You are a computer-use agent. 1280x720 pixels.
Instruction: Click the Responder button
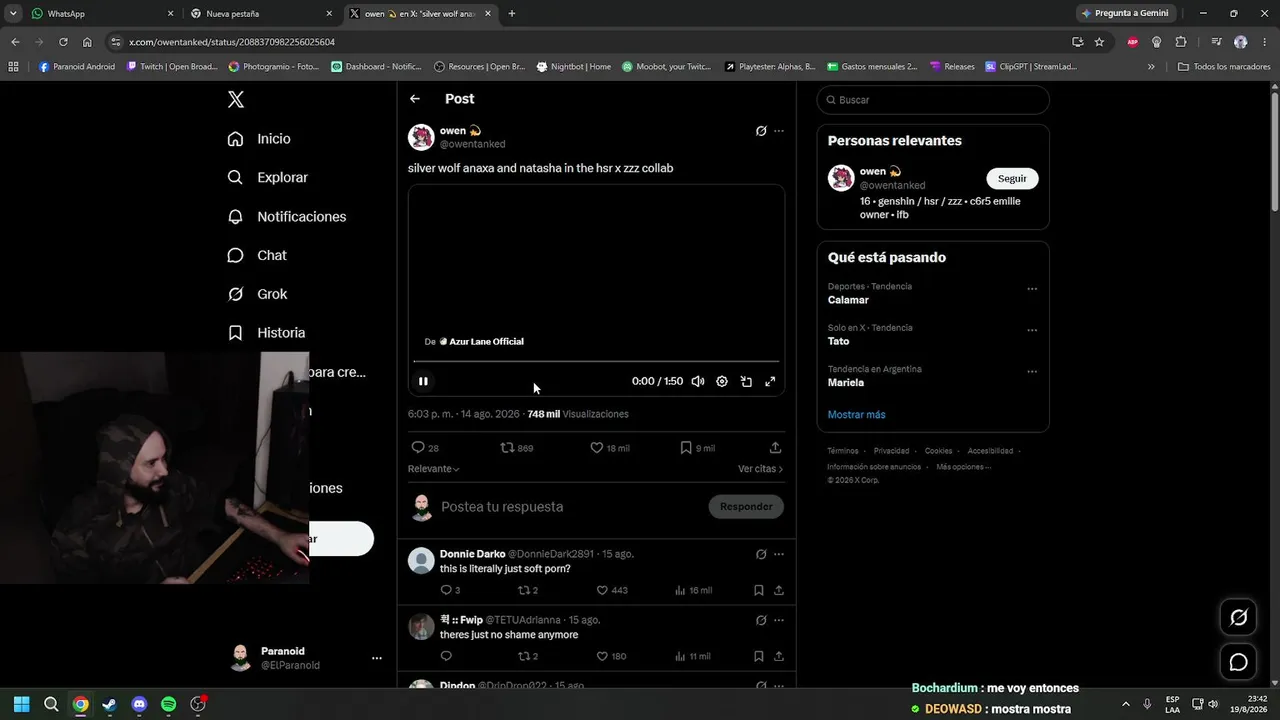coord(746,507)
